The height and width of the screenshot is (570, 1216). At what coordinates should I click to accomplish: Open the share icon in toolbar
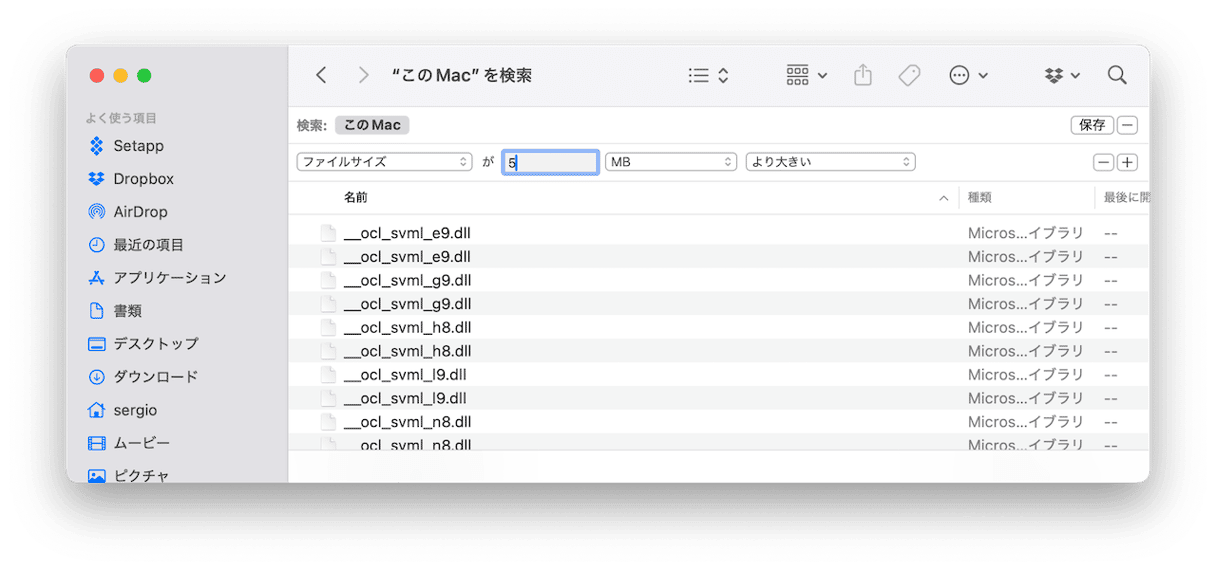(863, 75)
